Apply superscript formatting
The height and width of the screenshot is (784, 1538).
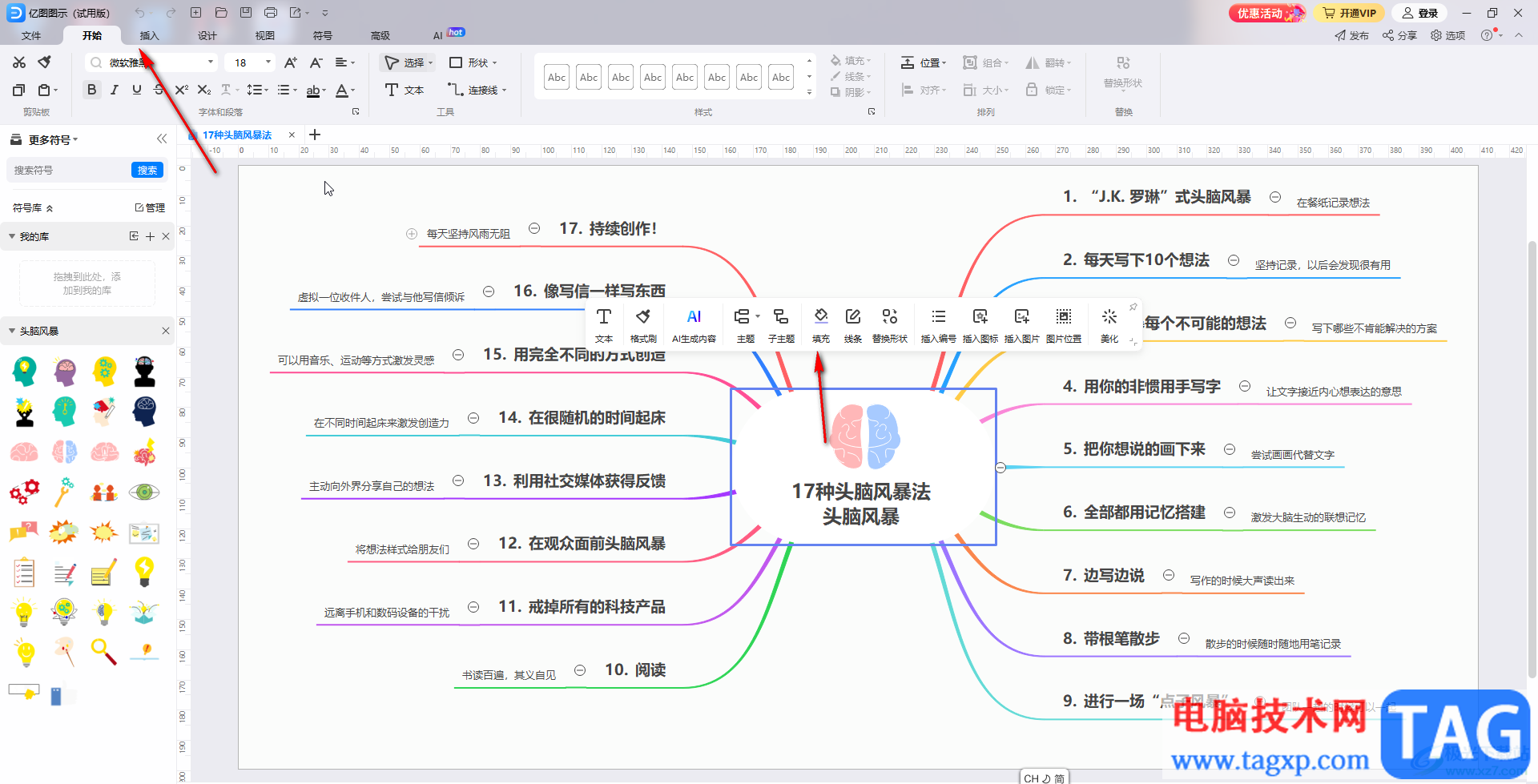(182, 90)
